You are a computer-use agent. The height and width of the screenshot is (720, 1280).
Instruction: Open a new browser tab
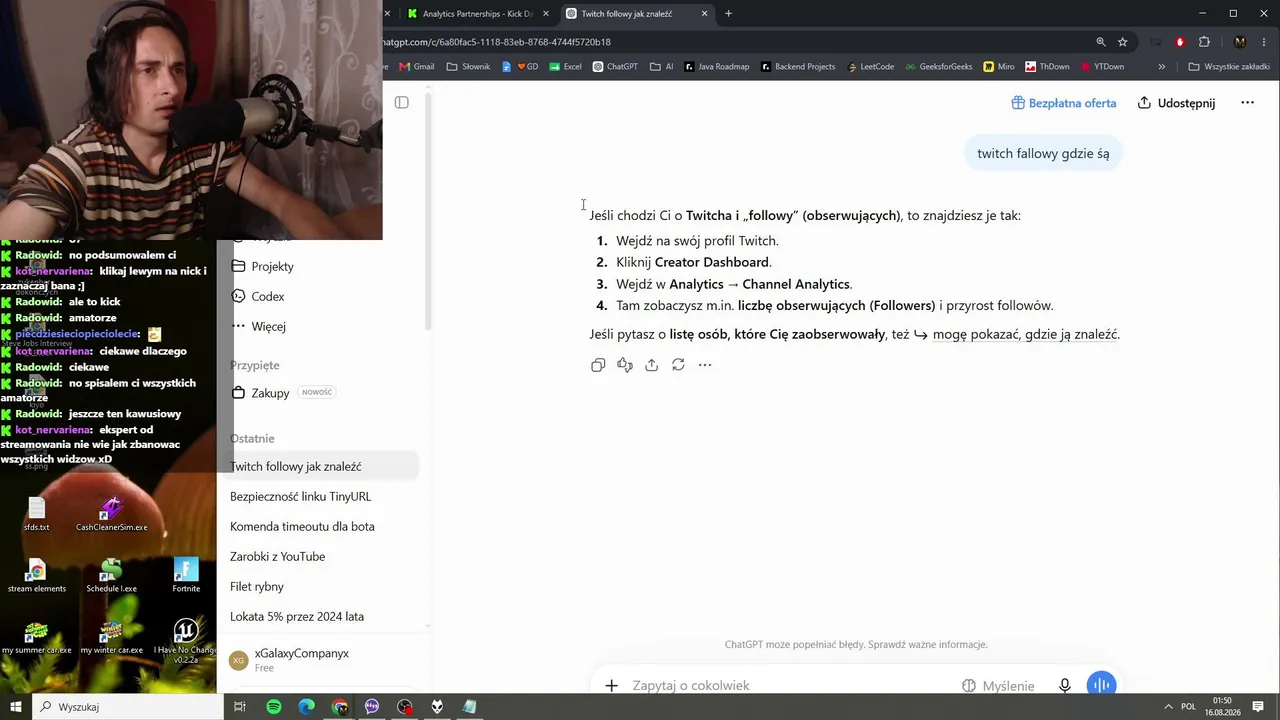728,14
